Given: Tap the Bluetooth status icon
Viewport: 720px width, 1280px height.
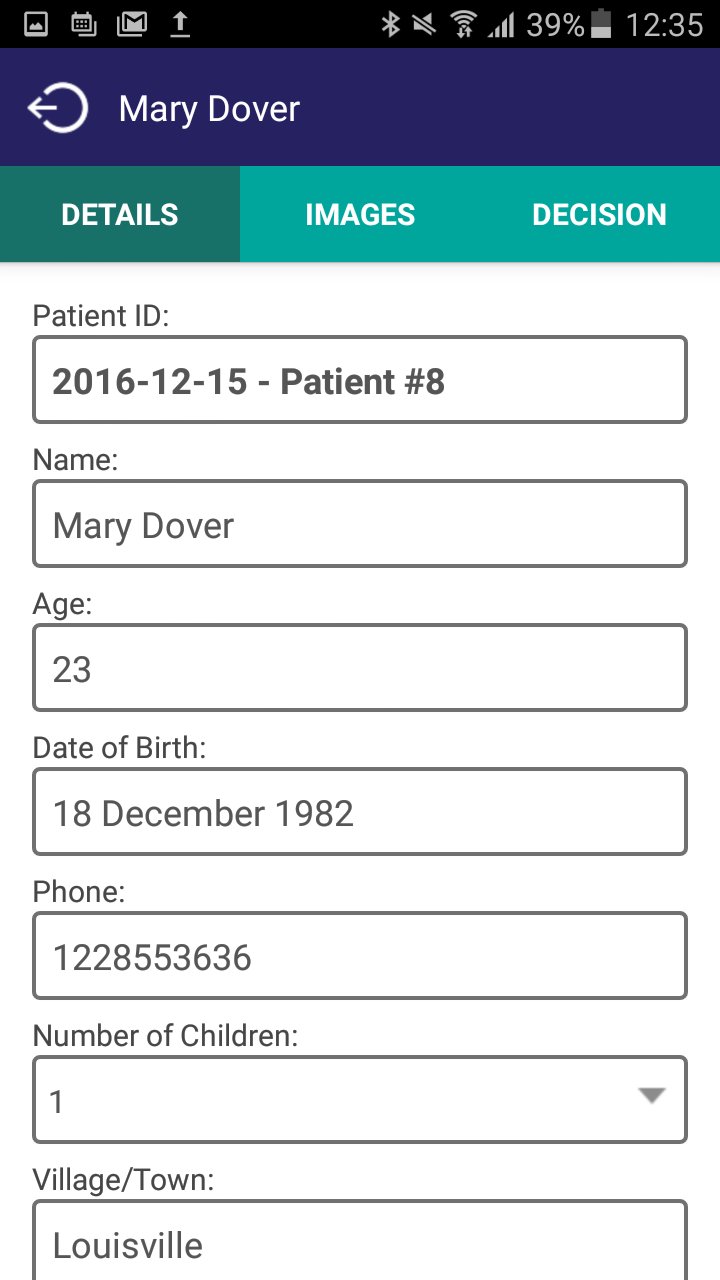Looking at the screenshot, I should (x=390, y=24).
